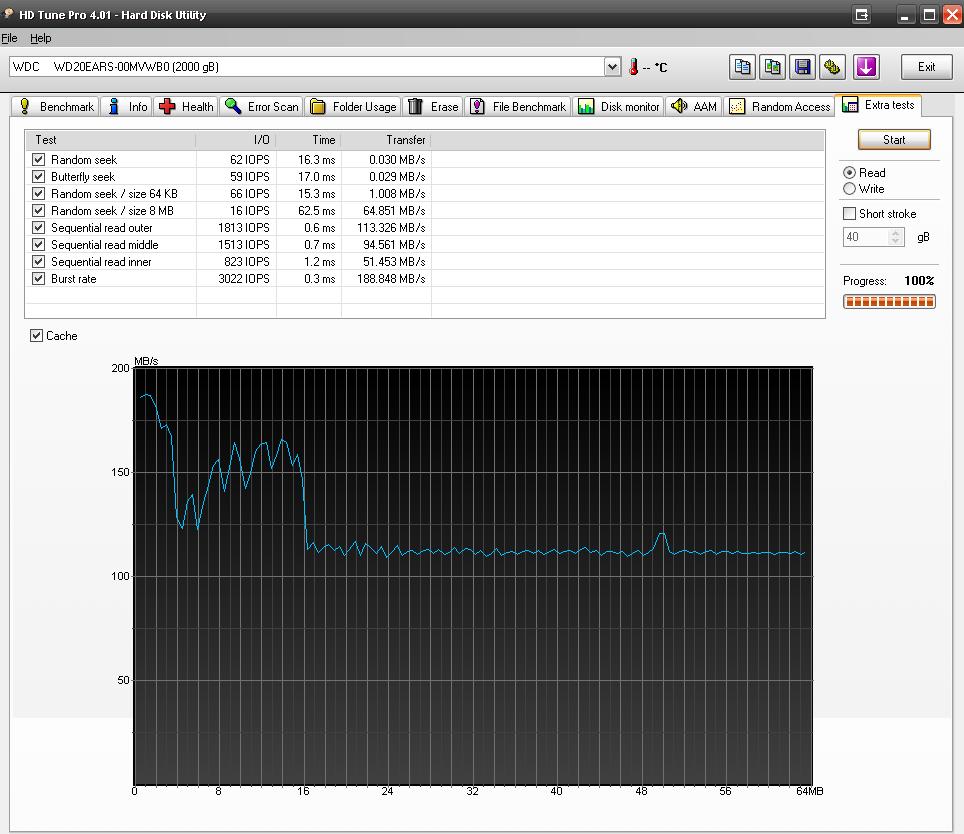The width and height of the screenshot is (964, 834).
Task: Disable Sequential read outer test
Action: pyautogui.click(x=38, y=227)
